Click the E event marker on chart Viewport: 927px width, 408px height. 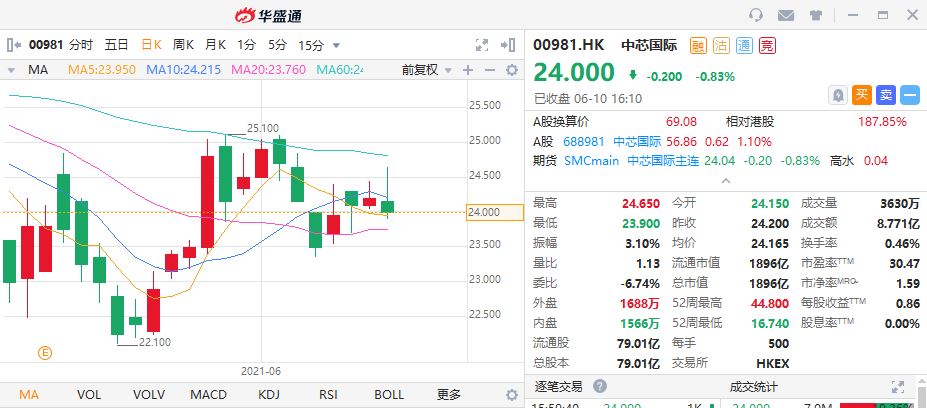click(45, 353)
